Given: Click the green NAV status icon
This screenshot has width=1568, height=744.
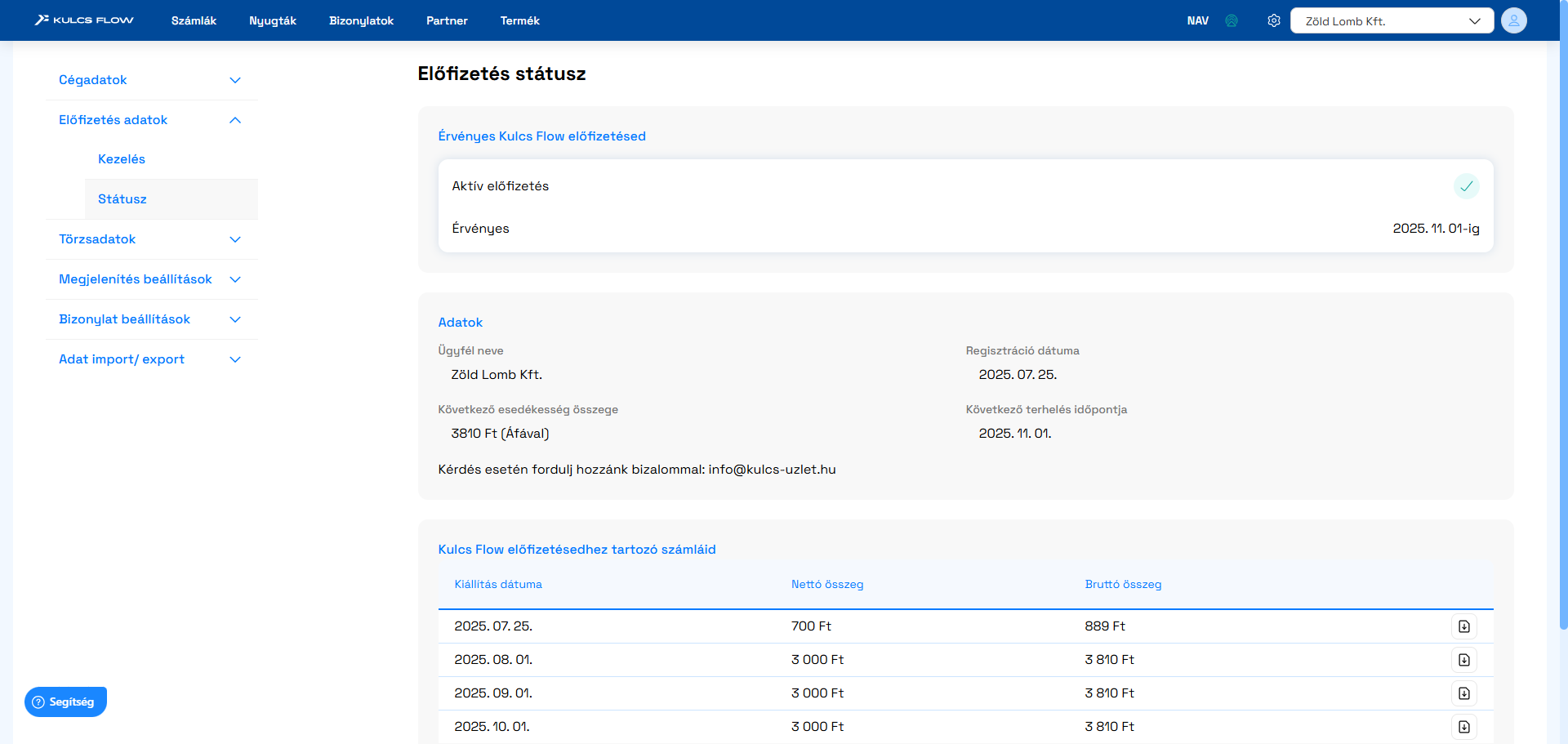Looking at the screenshot, I should pos(1232,20).
